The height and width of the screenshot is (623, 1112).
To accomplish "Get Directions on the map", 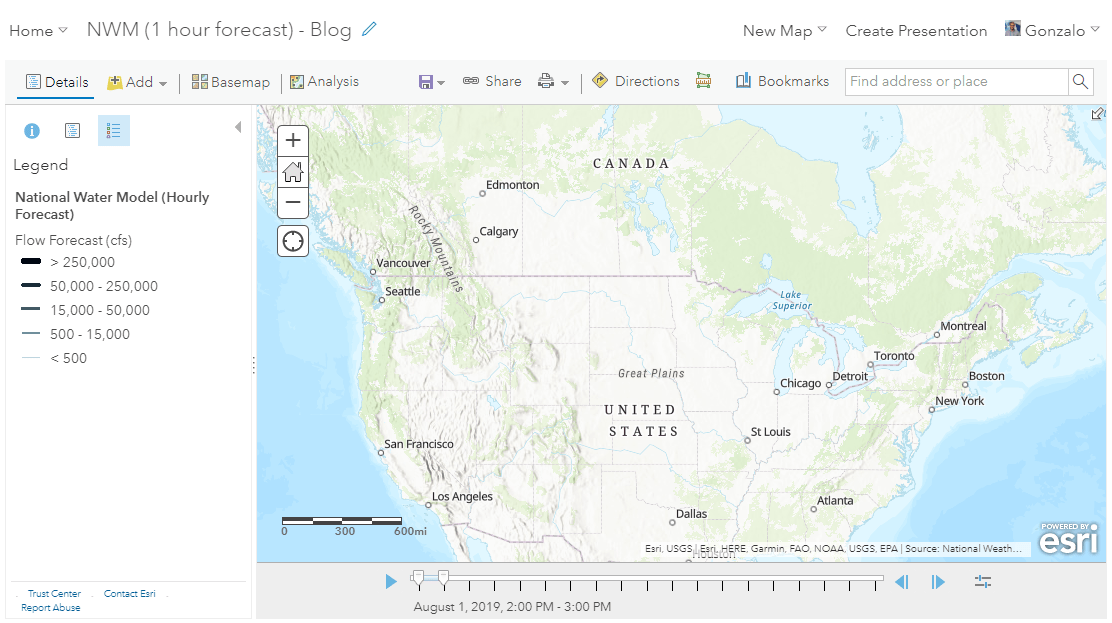I will click(x=636, y=80).
